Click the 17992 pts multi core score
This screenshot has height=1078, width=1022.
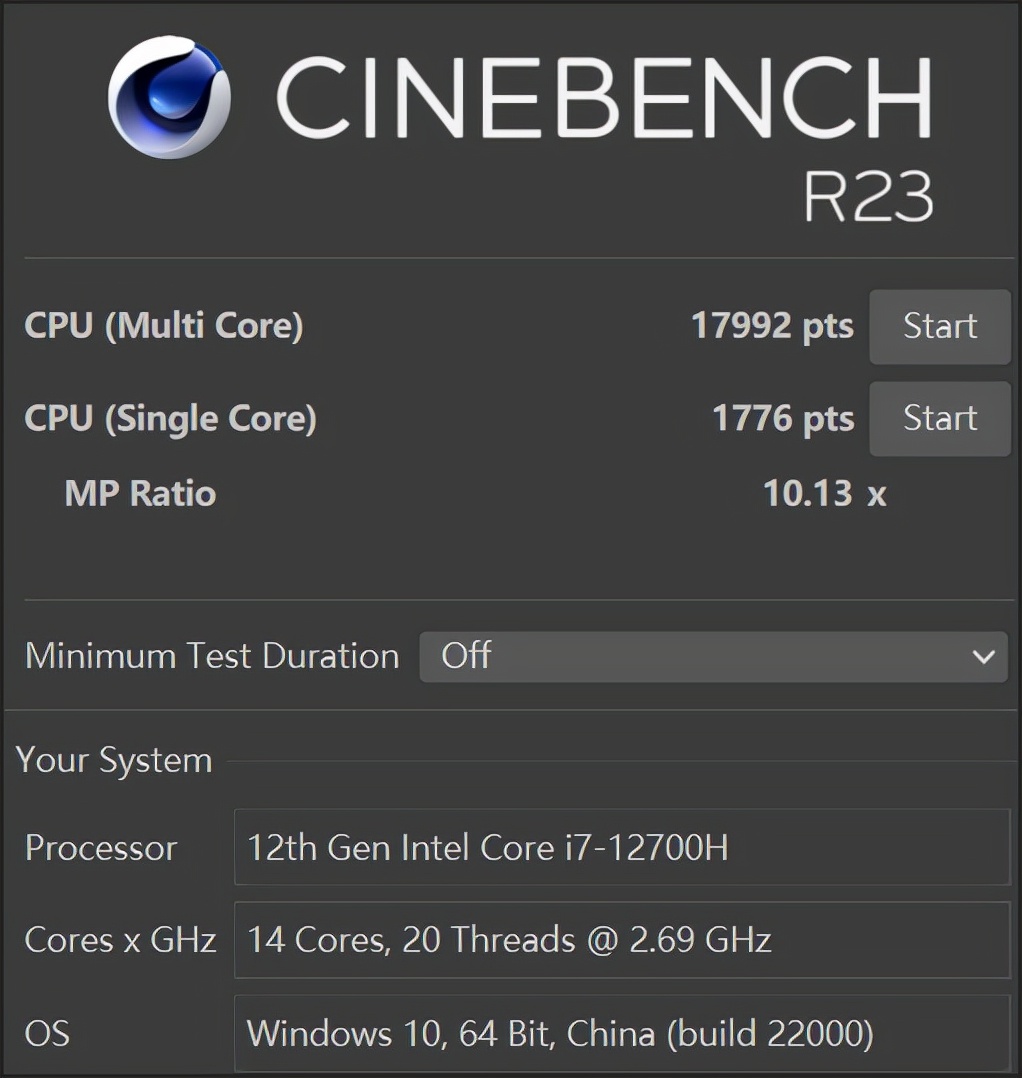click(772, 326)
